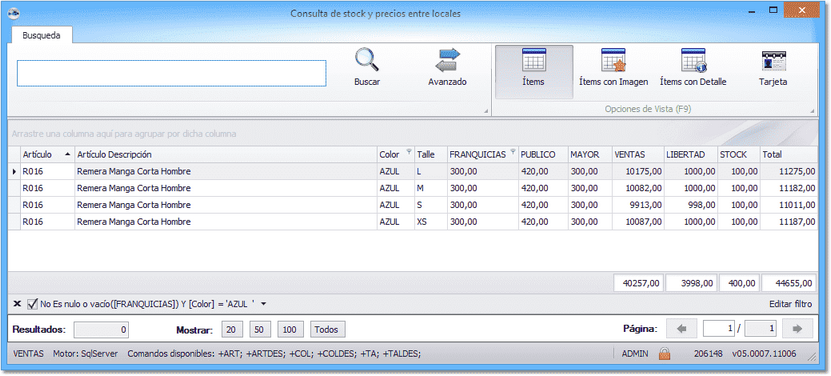Open the Avanzado search arrows icon
Viewport: 831px width, 376px height.
[x=448, y=60]
